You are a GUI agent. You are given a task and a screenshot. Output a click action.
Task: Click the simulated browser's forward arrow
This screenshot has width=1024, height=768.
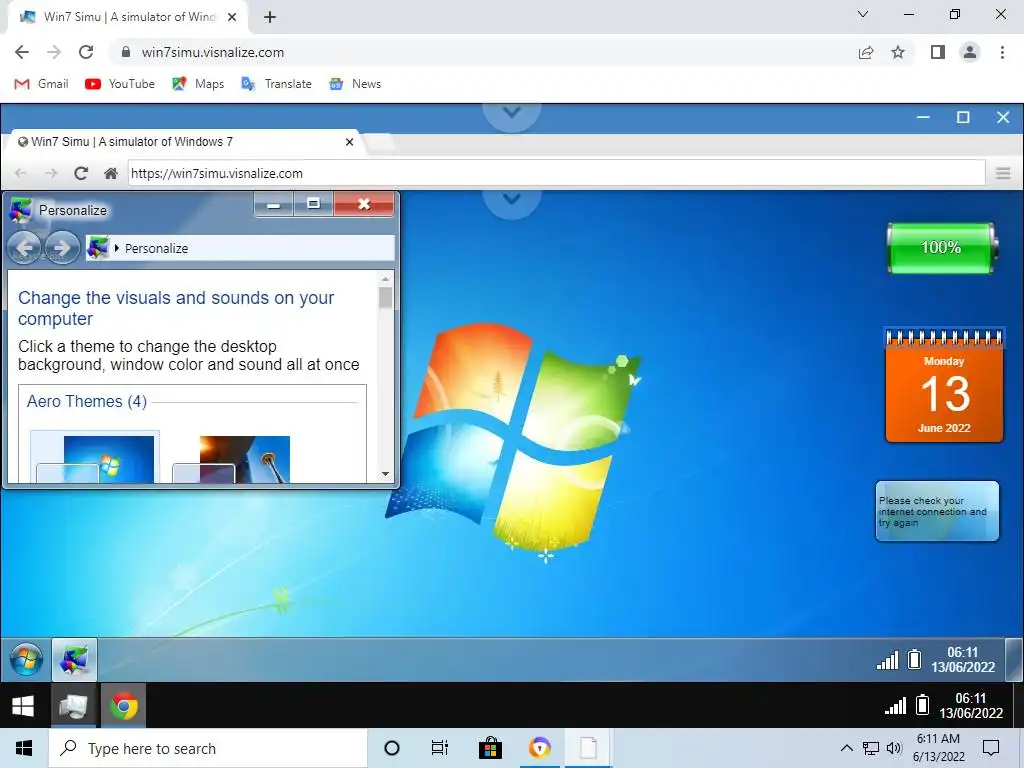click(51, 173)
